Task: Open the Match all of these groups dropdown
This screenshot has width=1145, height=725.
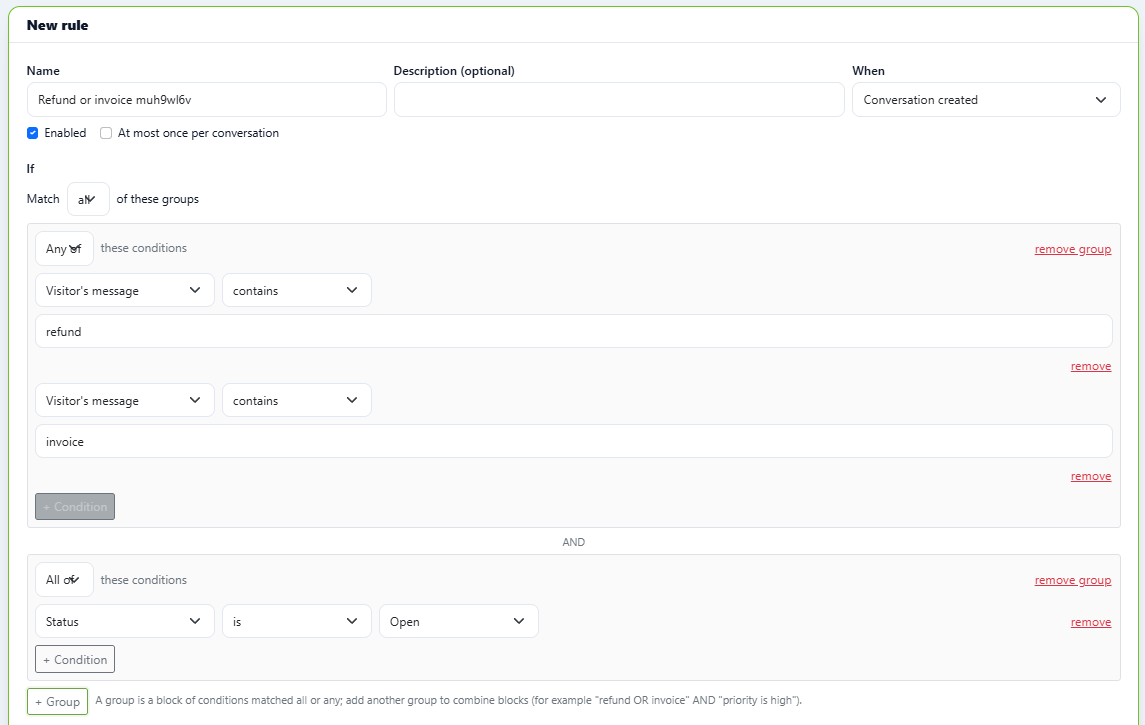Action: (88, 199)
